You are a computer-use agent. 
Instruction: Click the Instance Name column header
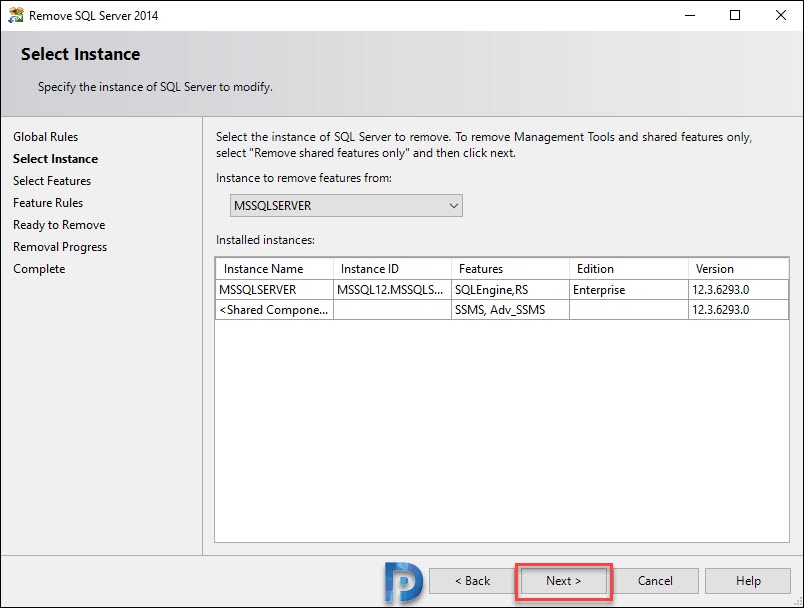pos(275,269)
